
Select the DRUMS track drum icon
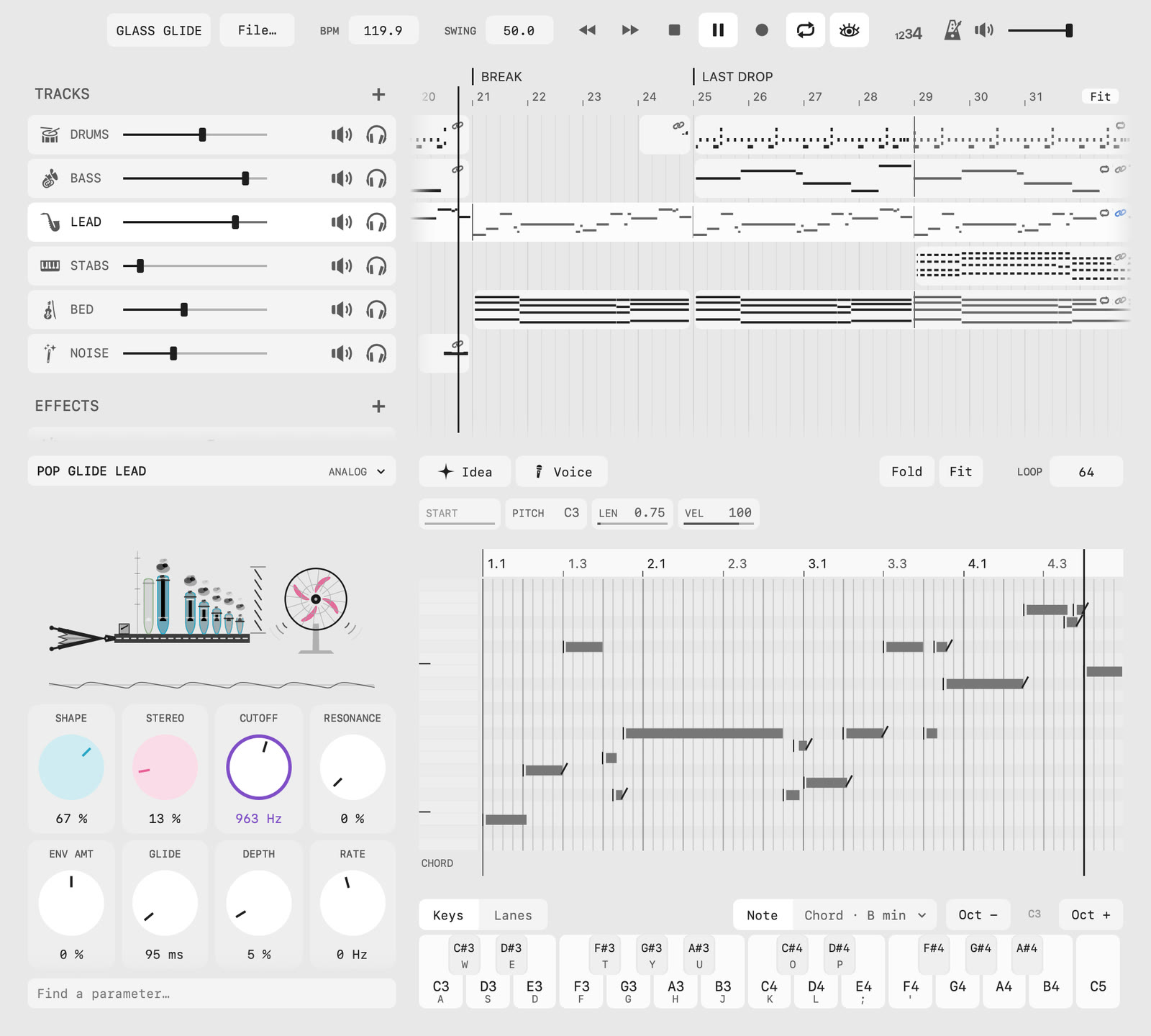[50, 135]
